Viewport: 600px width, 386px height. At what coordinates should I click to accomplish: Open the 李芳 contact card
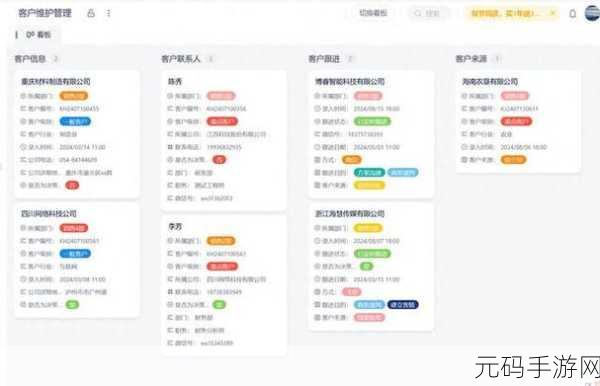point(224,285)
